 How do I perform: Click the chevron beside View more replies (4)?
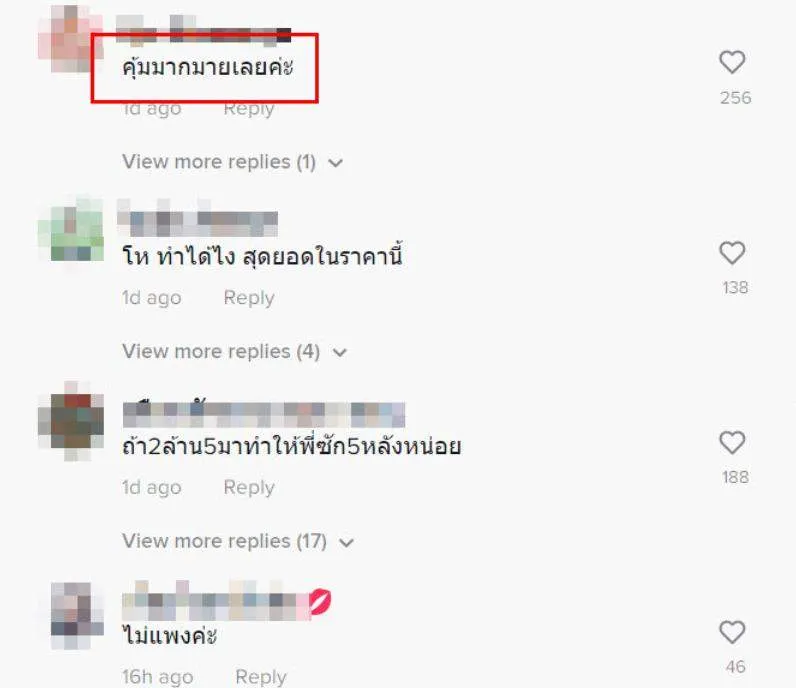coord(340,352)
